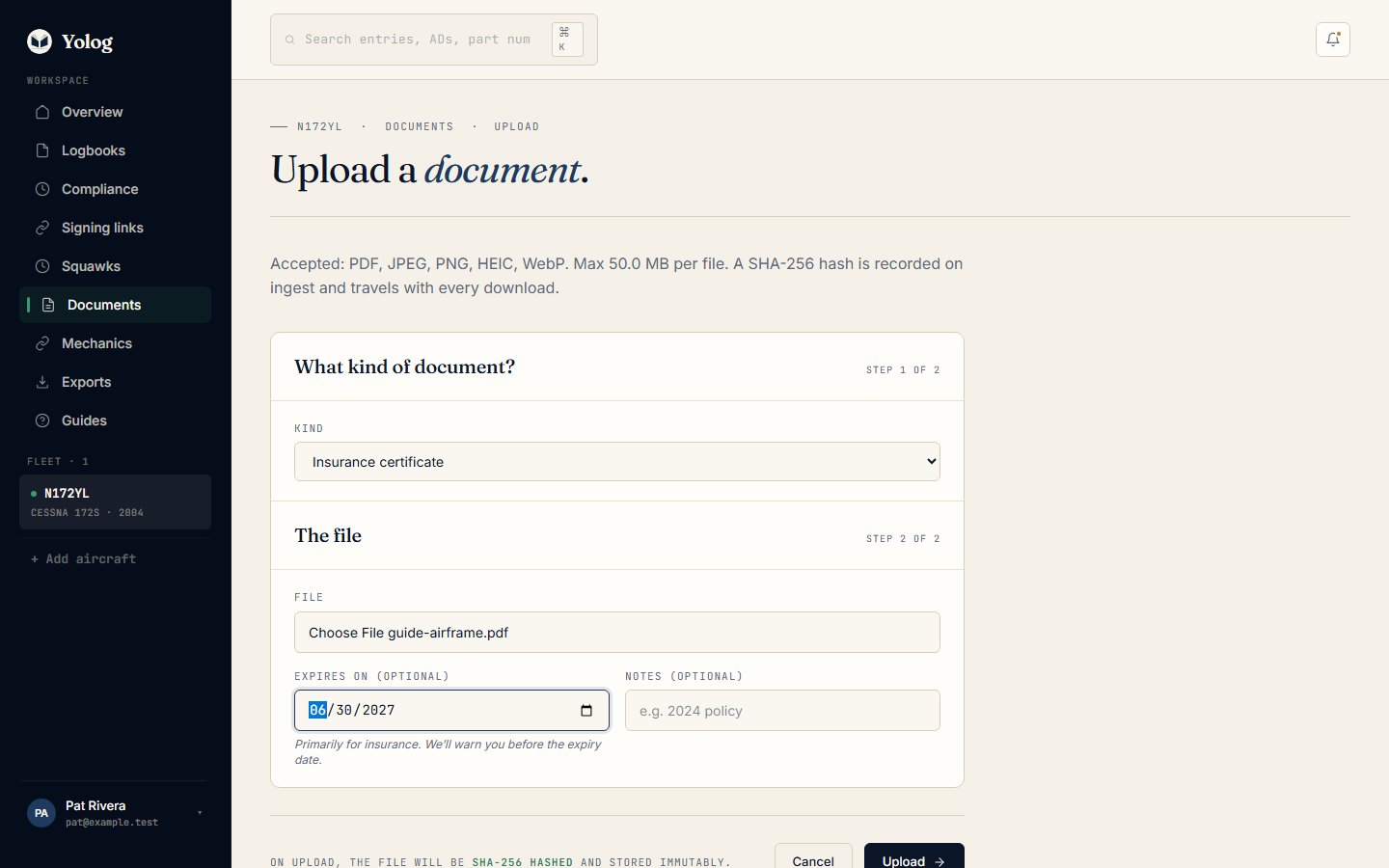The height and width of the screenshot is (868, 1389).
Task: Click the Mechanics link icon
Action: click(42, 343)
